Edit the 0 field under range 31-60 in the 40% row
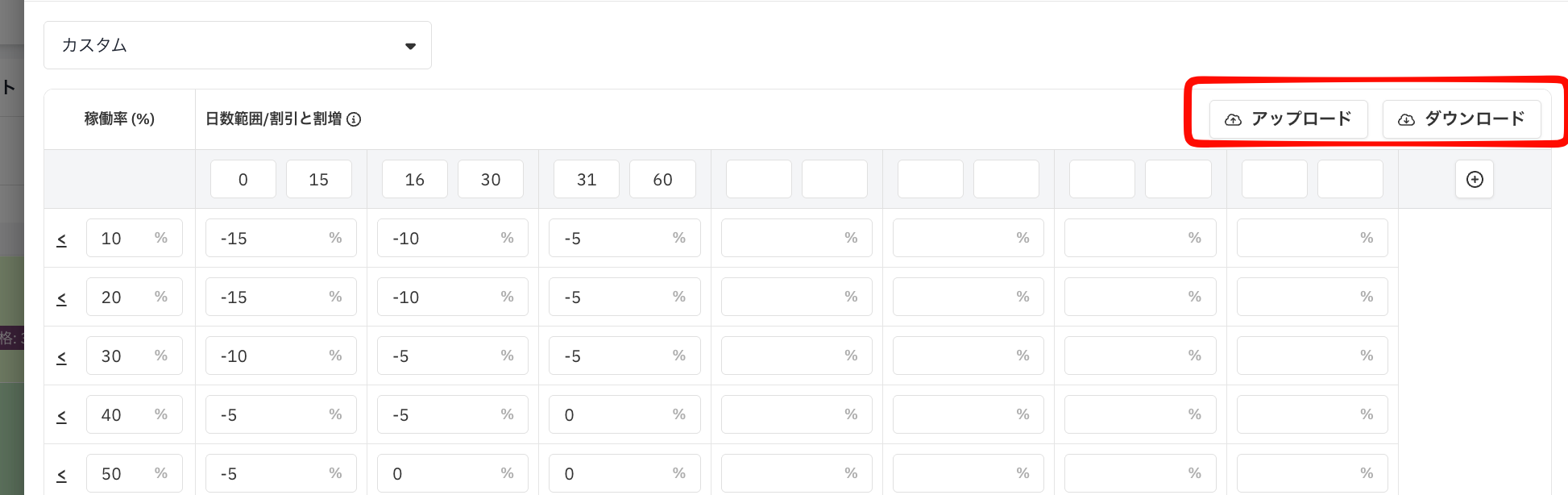The image size is (1568, 495). tap(624, 414)
